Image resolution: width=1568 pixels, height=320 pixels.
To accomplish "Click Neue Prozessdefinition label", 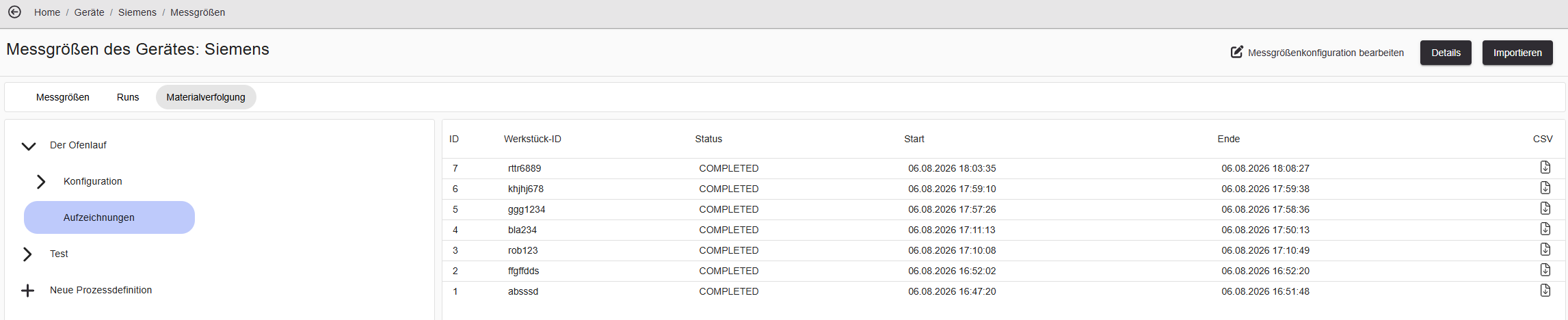I will [101, 290].
